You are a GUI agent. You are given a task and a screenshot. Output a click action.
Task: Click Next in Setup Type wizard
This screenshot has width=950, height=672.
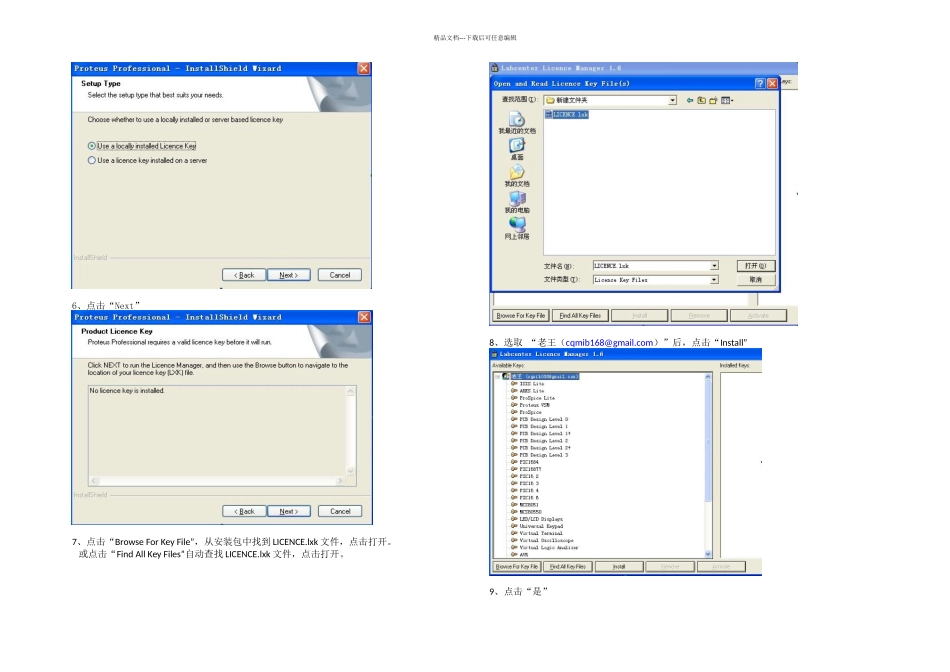coord(288,275)
